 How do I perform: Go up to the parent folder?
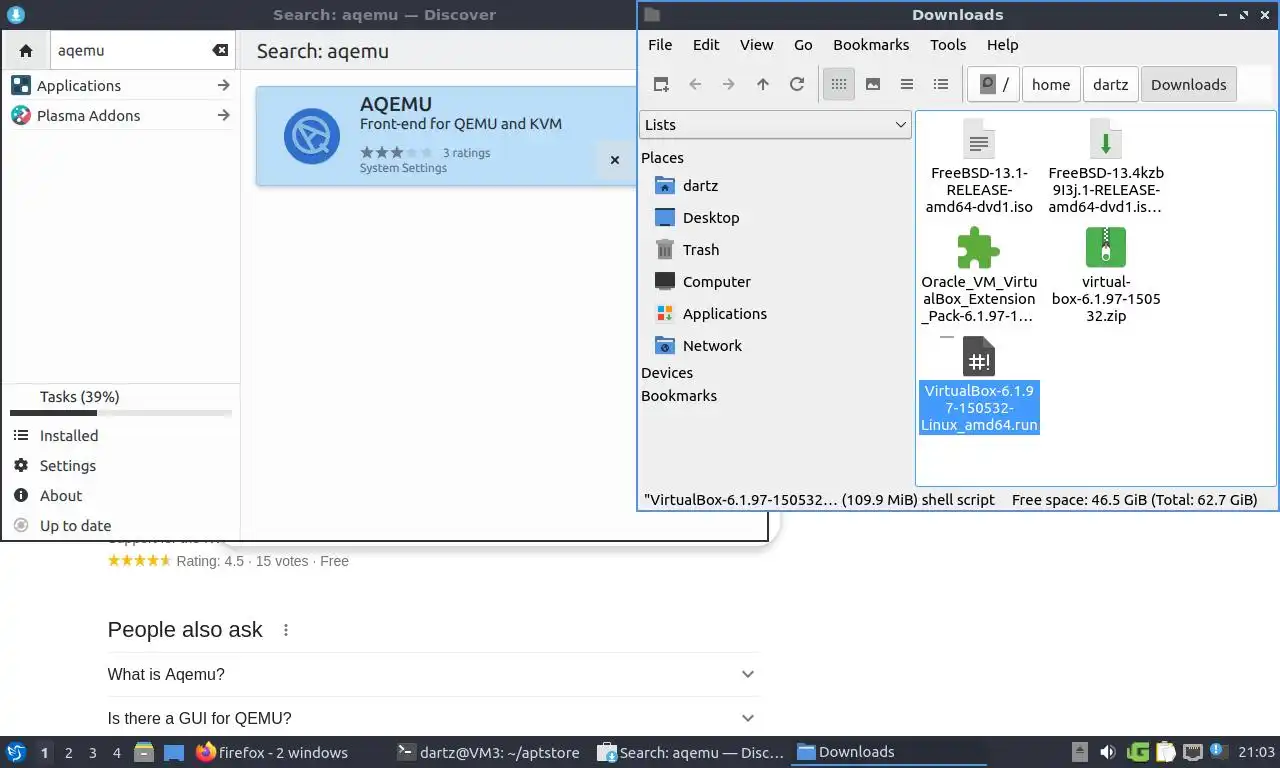[x=763, y=85]
